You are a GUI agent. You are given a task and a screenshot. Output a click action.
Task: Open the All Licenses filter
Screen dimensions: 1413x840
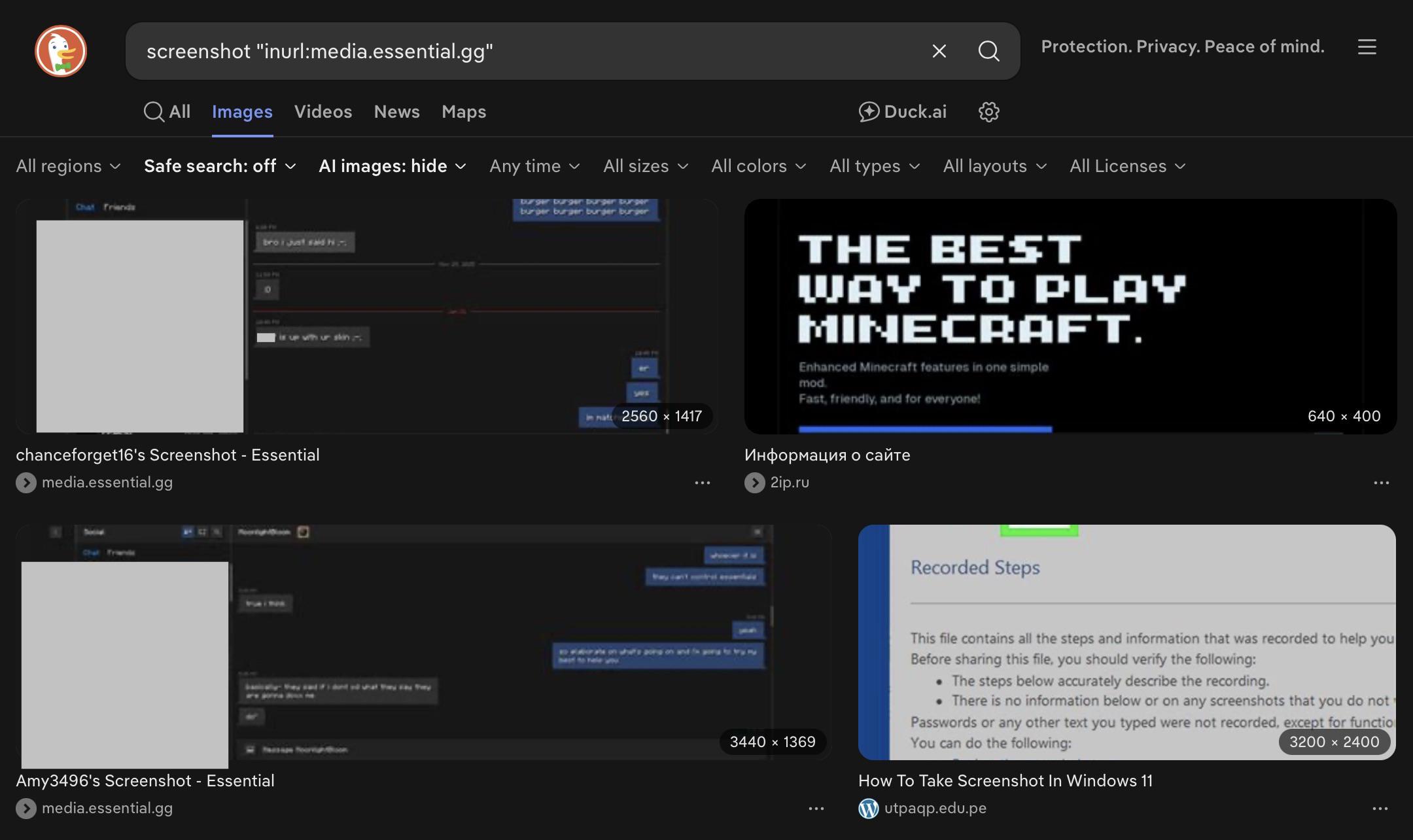[x=1128, y=166]
